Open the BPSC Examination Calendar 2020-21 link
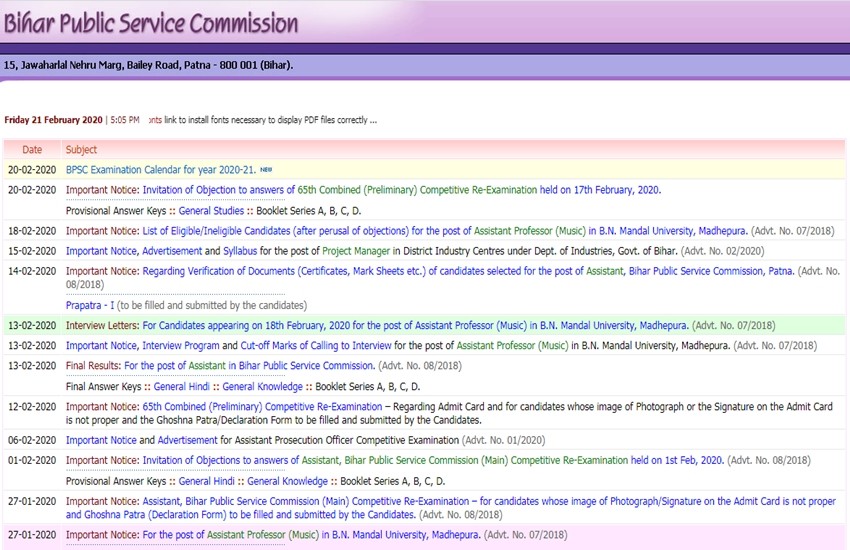This screenshot has width=850, height=550. point(160,170)
